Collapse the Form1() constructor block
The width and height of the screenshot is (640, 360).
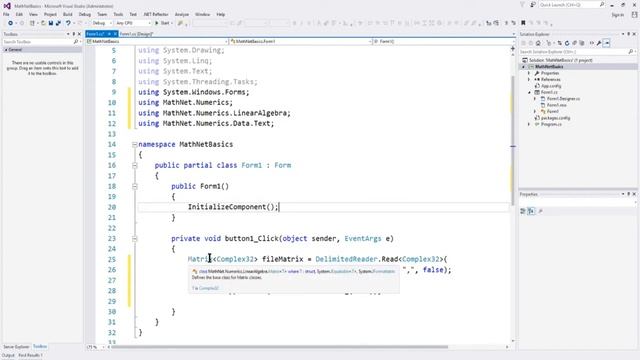click(134, 187)
